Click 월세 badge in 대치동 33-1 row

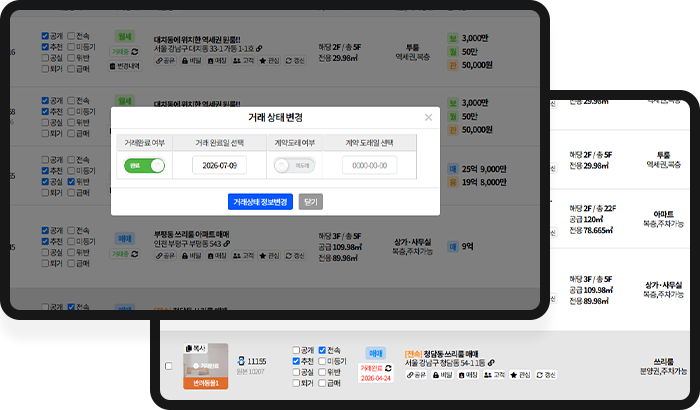tap(125, 36)
